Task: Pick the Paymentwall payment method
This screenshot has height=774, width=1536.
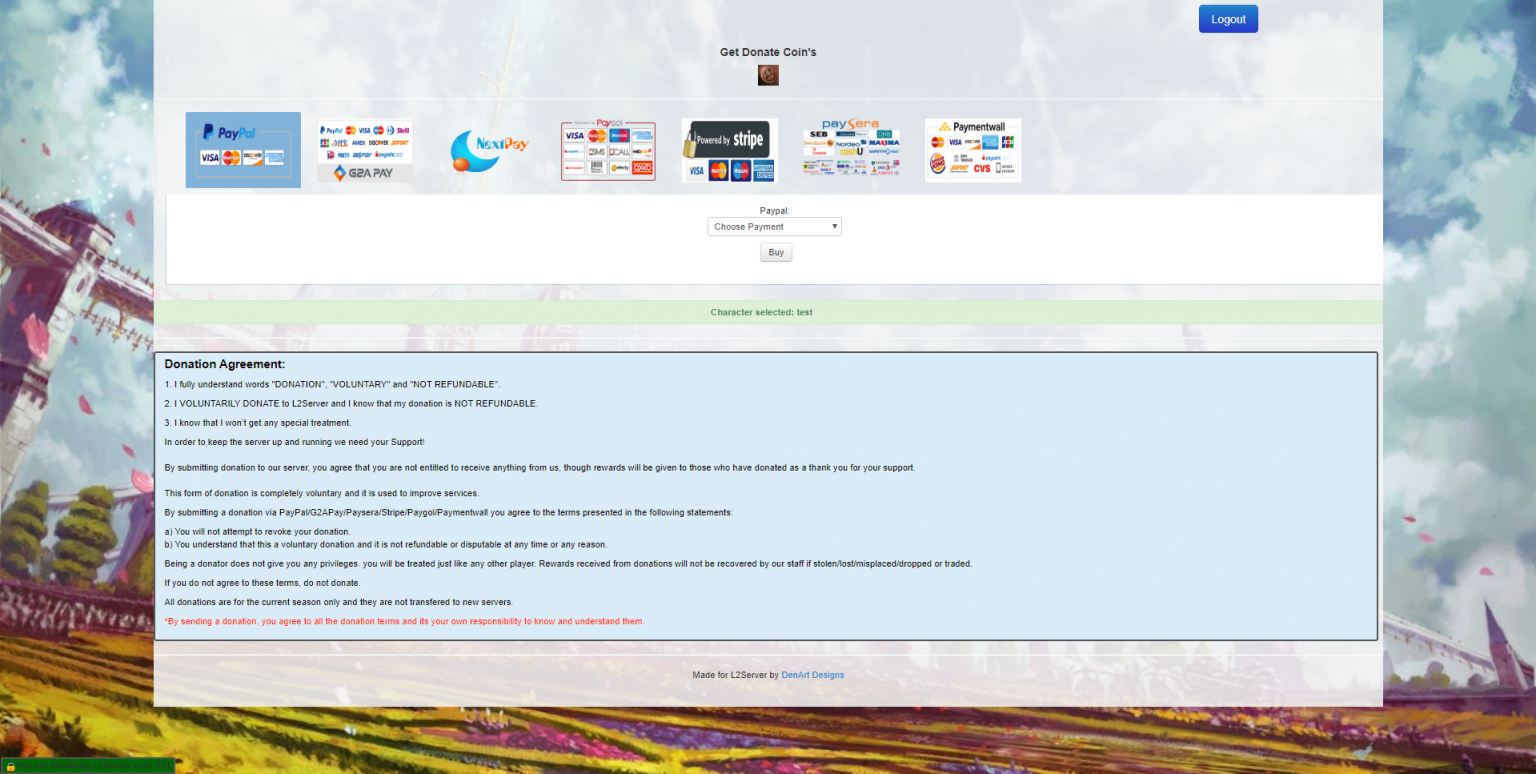Action: (x=972, y=150)
